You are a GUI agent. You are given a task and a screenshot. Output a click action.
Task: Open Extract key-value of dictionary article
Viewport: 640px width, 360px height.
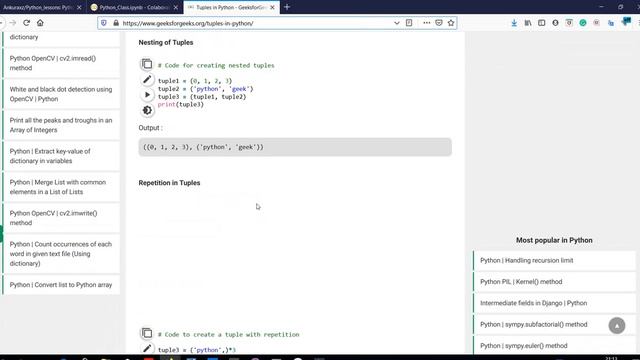pyautogui.click(x=61, y=156)
